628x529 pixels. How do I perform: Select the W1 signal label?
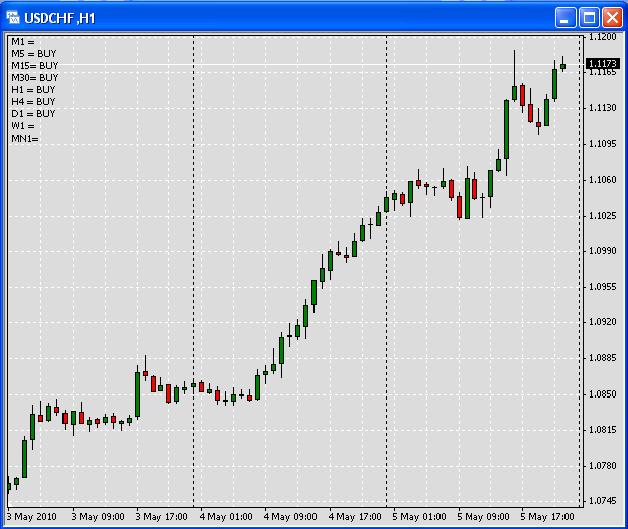click(x=22, y=126)
